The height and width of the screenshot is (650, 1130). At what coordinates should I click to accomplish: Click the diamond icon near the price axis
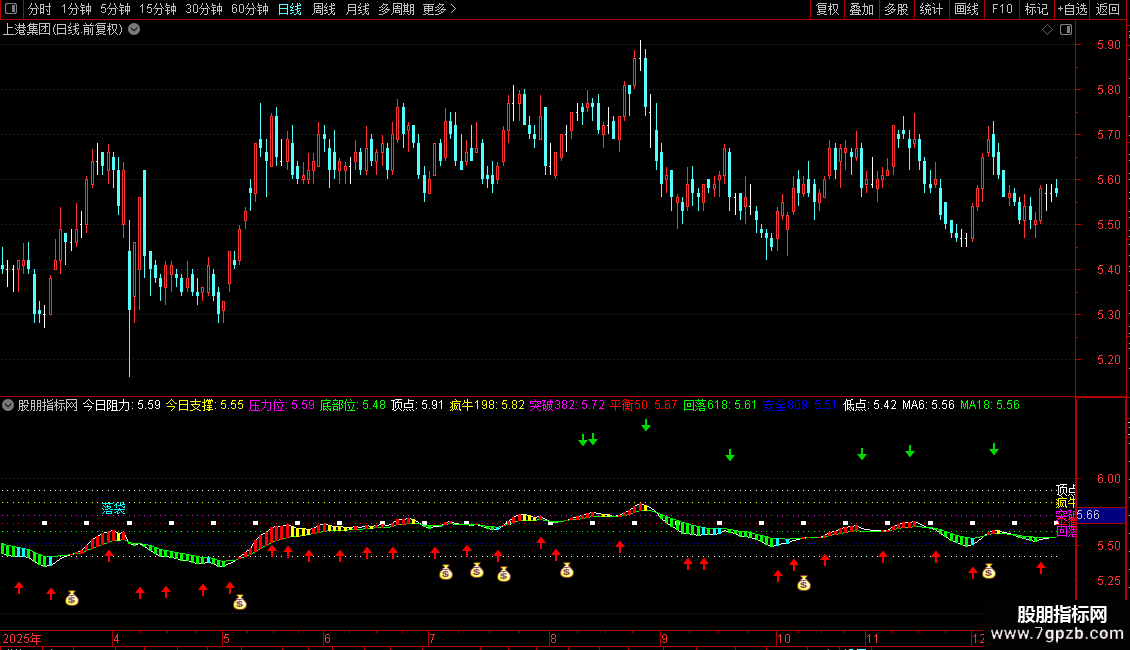click(1047, 30)
